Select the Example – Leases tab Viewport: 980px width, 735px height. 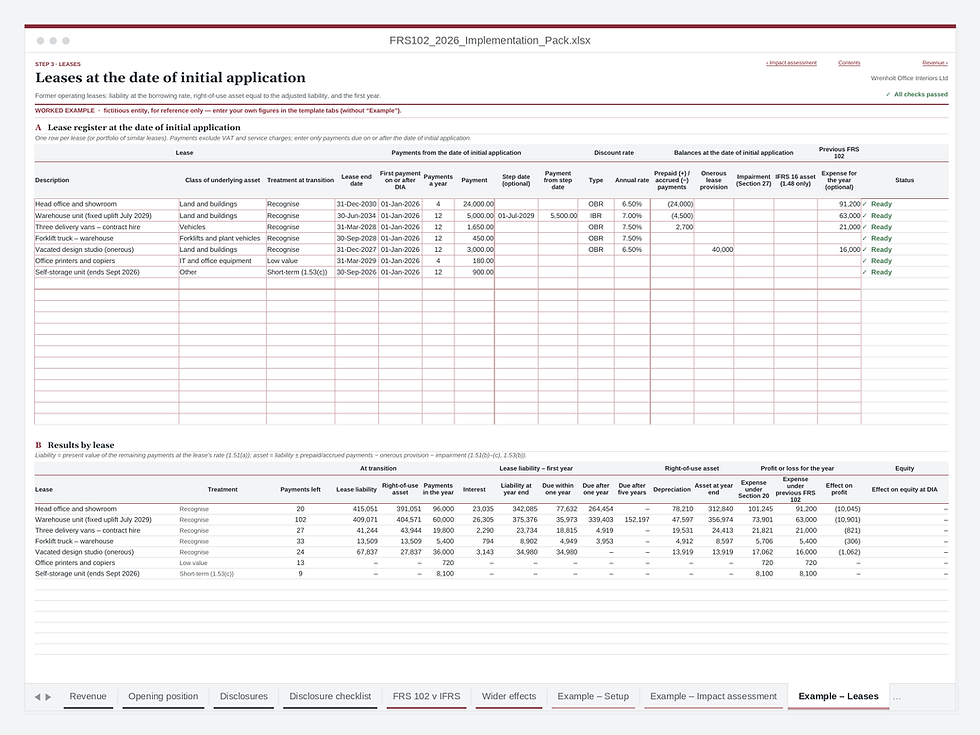tap(839, 696)
